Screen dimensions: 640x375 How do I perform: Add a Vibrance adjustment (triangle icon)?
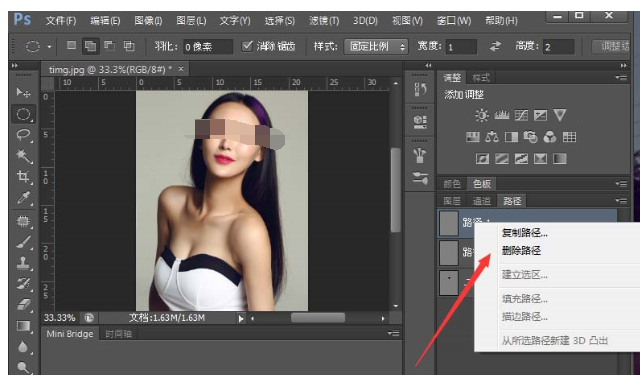pos(560,115)
